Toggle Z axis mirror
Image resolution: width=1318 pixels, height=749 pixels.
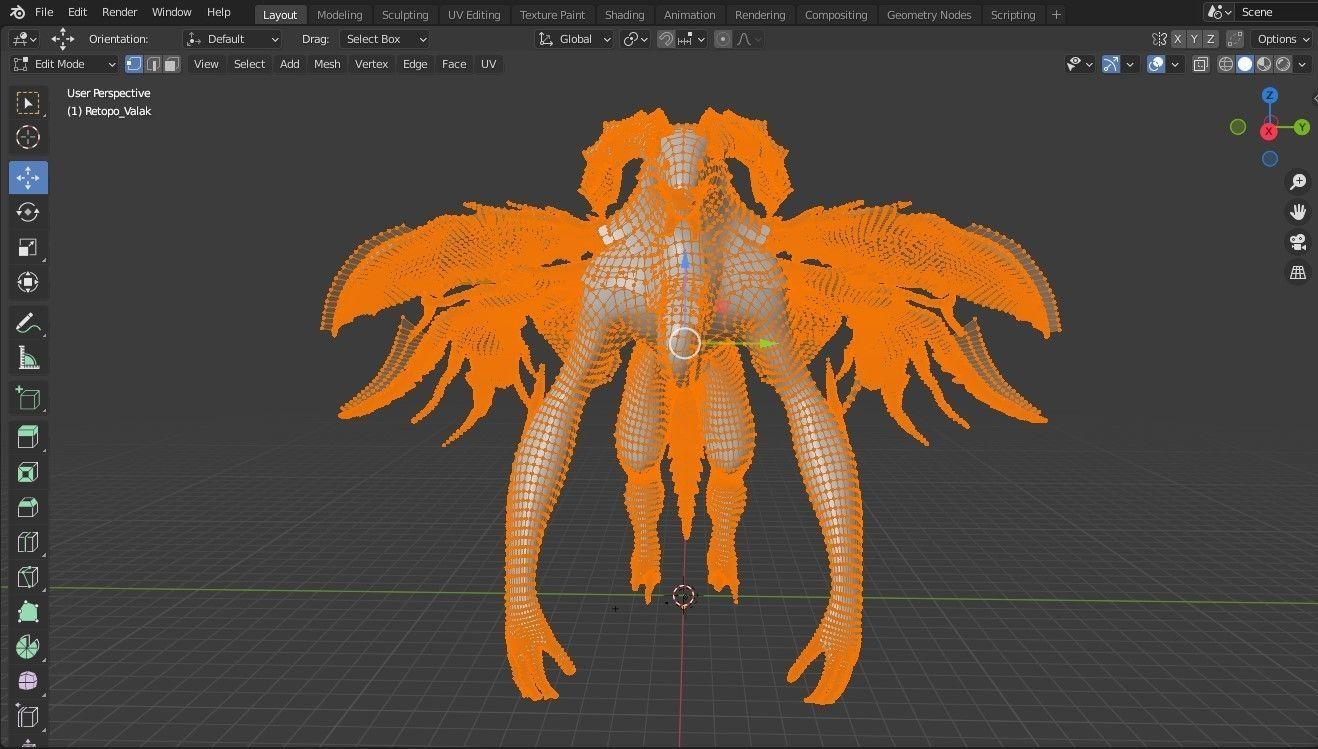1210,39
